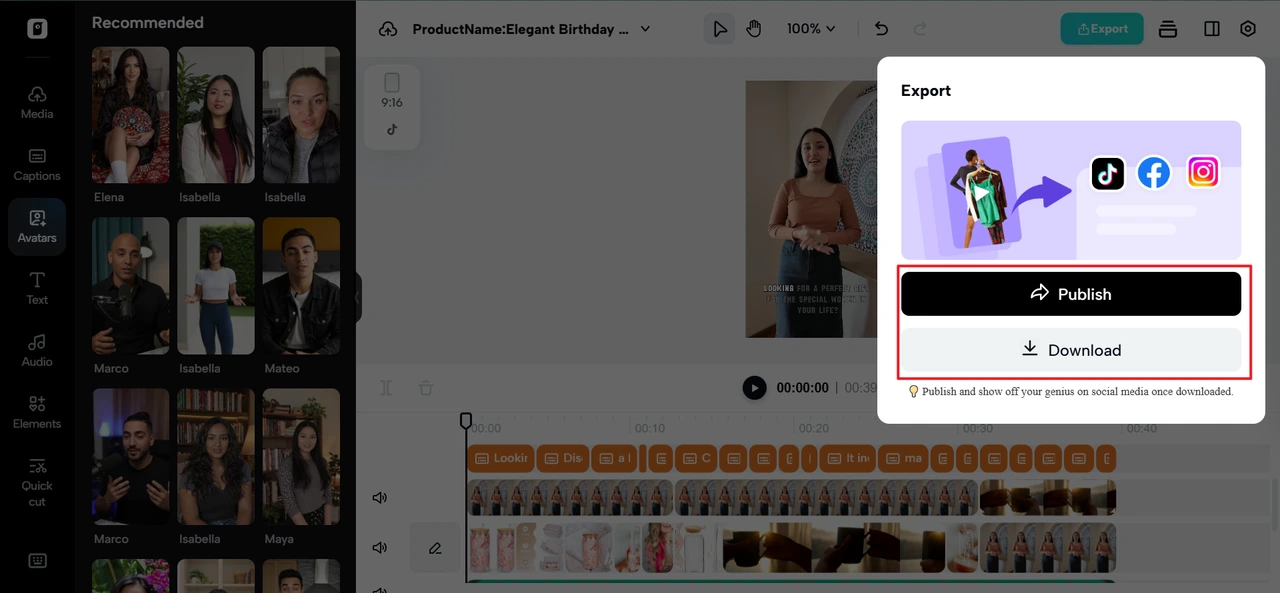The image size is (1280, 593).
Task: Open the Media panel in sidebar
Action: point(37,102)
